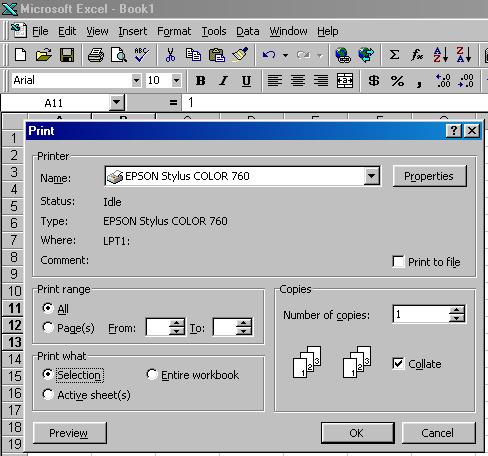Open the Tools menu
488x456 pixels.
[214, 31]
